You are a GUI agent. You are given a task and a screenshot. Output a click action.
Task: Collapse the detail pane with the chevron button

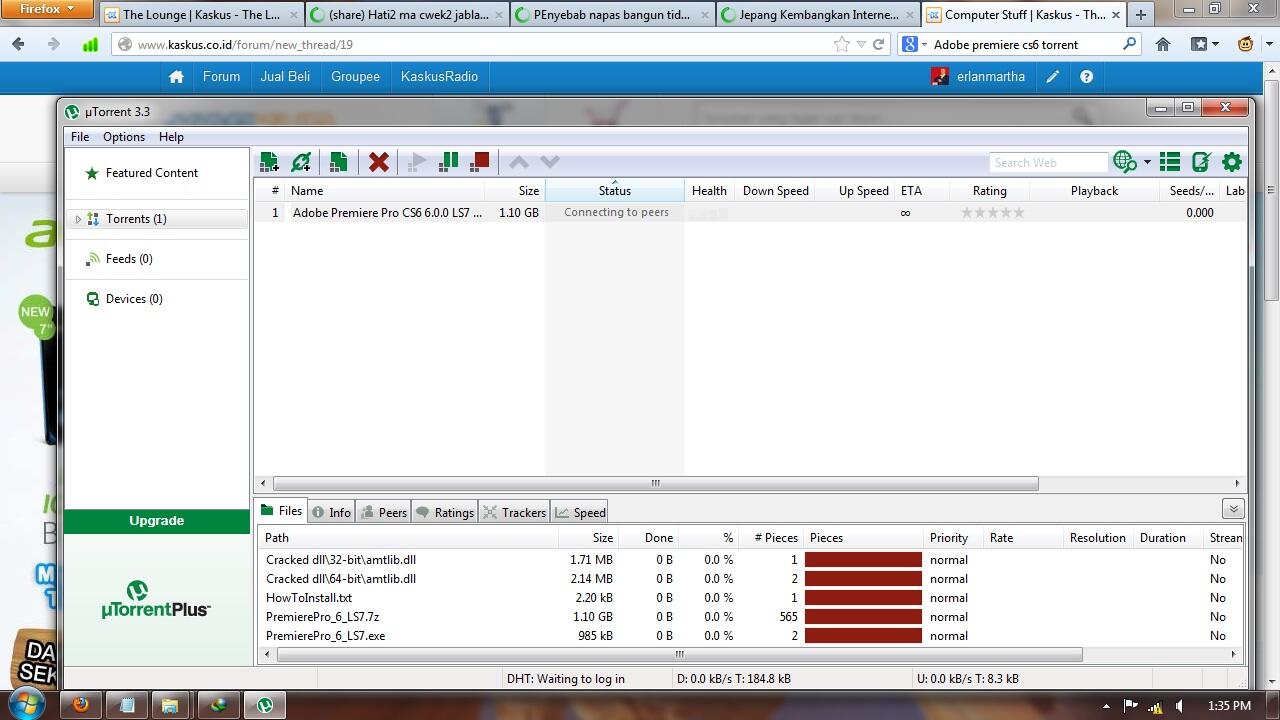click(1233, 509)
